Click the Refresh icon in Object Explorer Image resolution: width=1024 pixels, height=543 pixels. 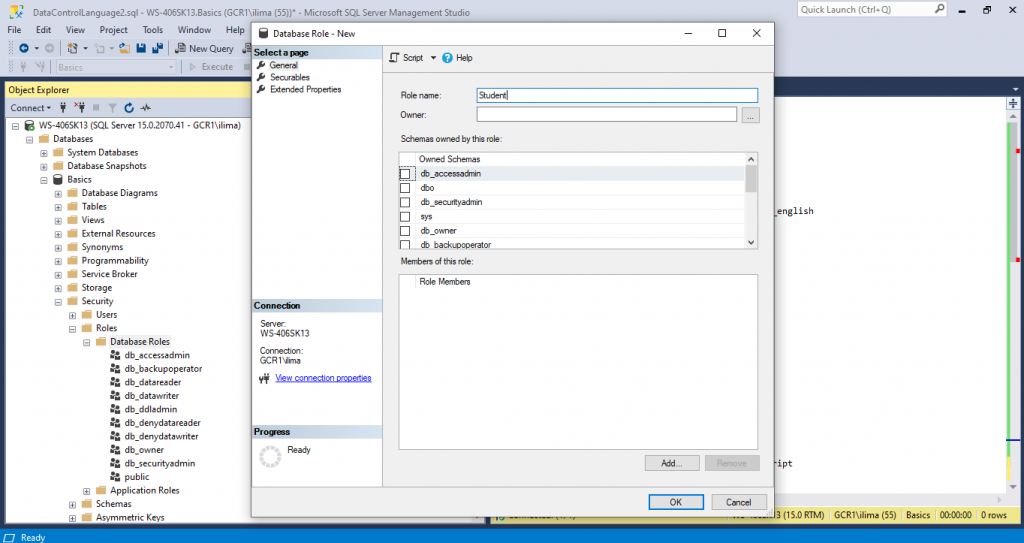point(129,108)
